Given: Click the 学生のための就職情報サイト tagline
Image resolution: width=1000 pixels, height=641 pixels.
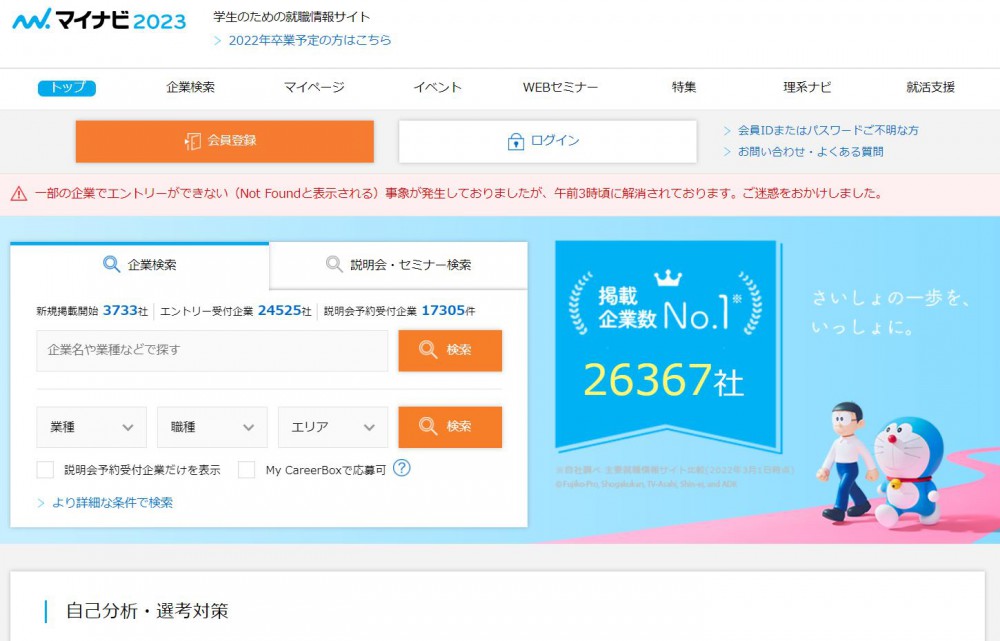Looking at the screenshot, I should click(291, 17).
